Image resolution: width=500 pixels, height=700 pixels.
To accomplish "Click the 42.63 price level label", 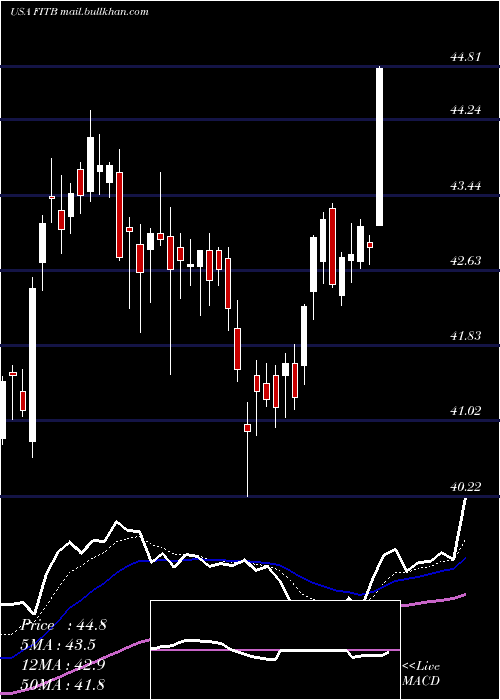I will tap(466, 261).
